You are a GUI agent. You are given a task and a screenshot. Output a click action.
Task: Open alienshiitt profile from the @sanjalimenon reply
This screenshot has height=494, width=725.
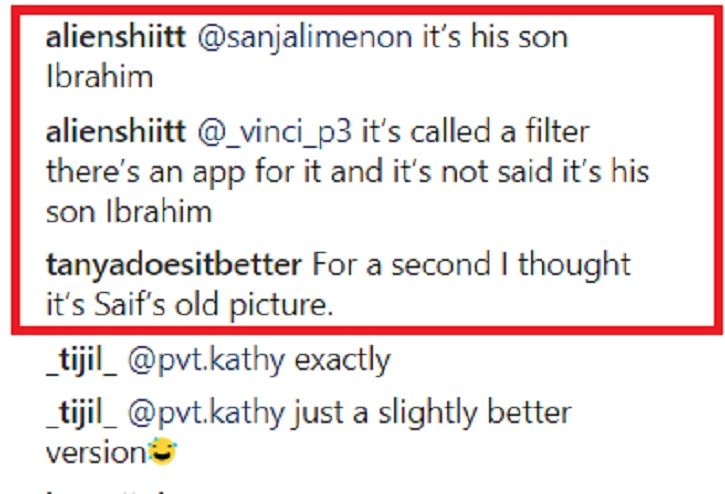(x=116, y=37)
